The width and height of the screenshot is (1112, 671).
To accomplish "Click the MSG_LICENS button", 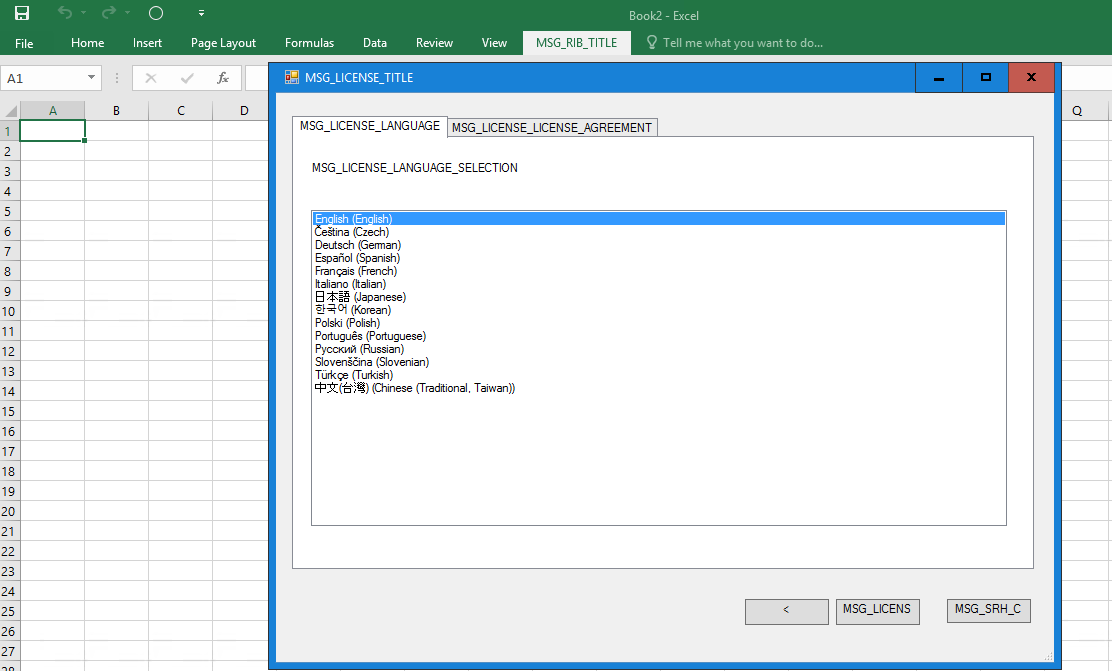I will click(877, 611).
